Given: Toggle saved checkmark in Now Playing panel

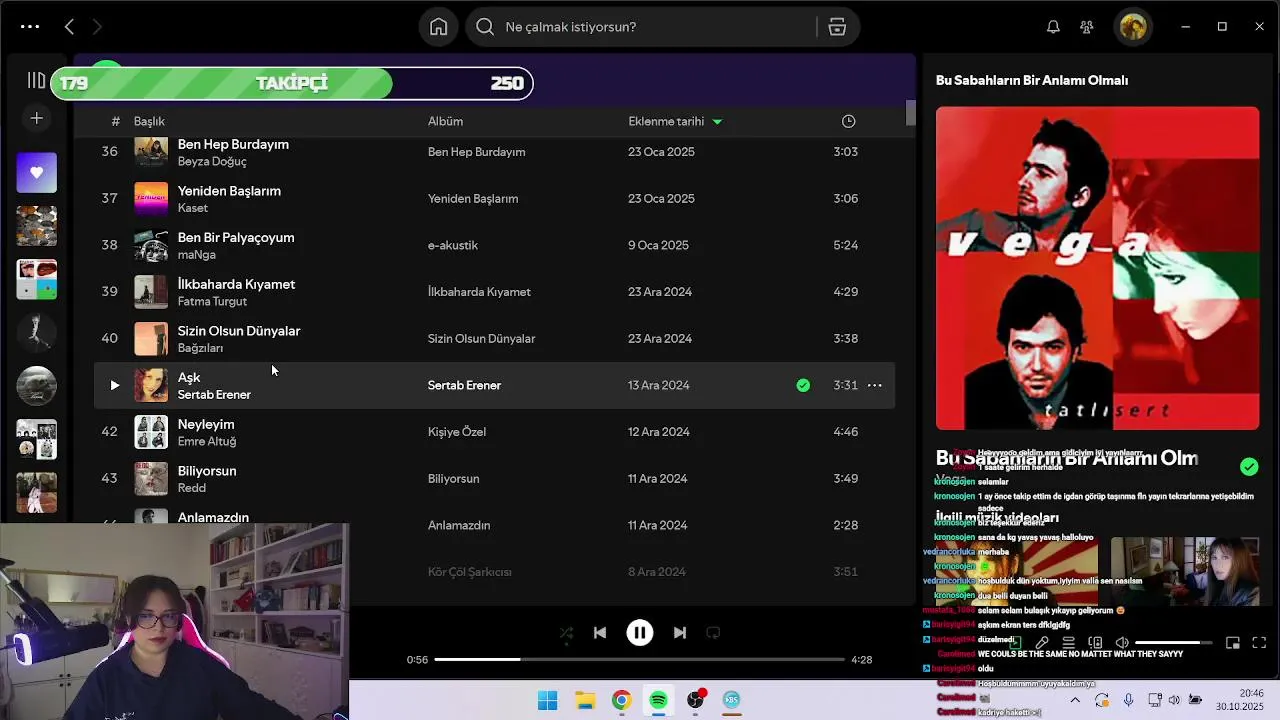Looking at the screenshot, I should tap(1249, 466).
